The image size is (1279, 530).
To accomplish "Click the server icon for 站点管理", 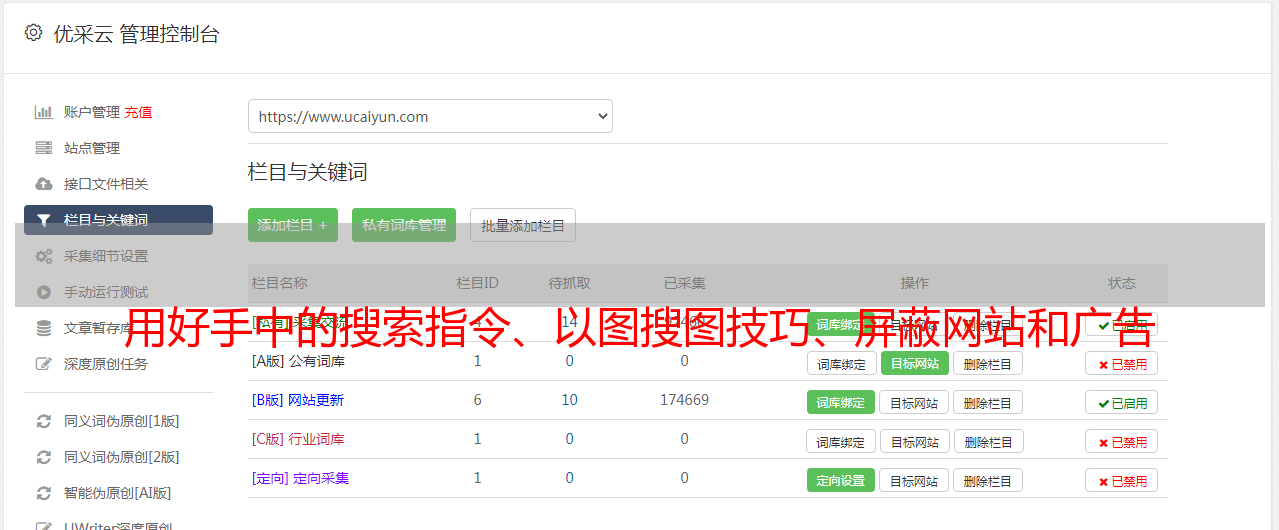I will pos(43,148).
